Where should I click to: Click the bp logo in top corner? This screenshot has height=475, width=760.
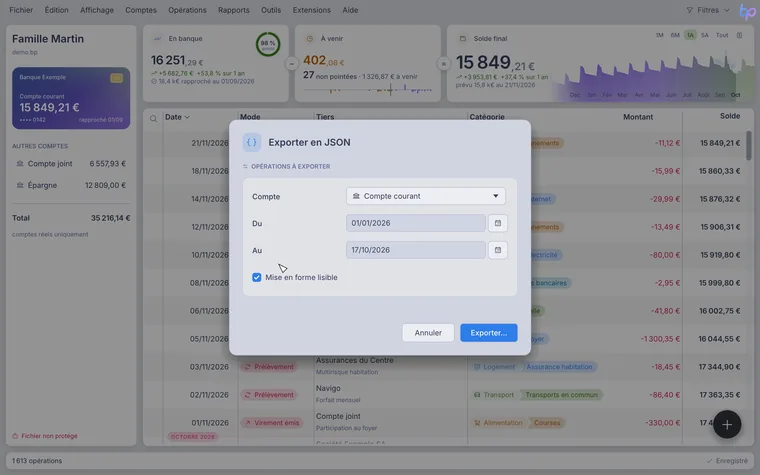(x=747, y=12)
